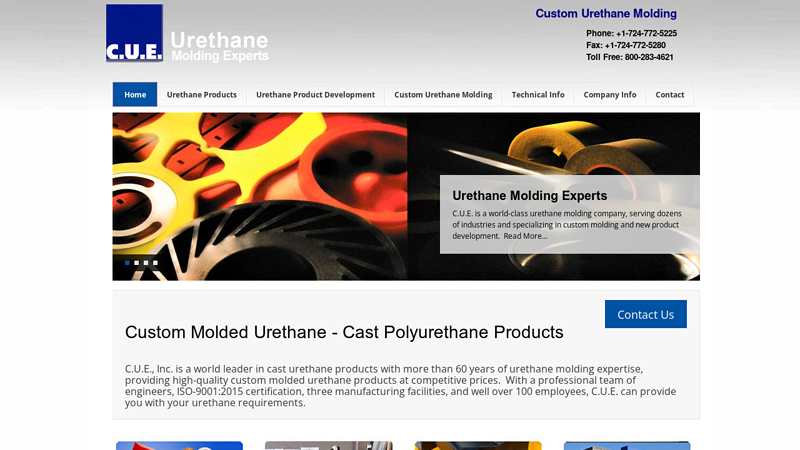Follow the Read More... link in the slider

[525, 236]
